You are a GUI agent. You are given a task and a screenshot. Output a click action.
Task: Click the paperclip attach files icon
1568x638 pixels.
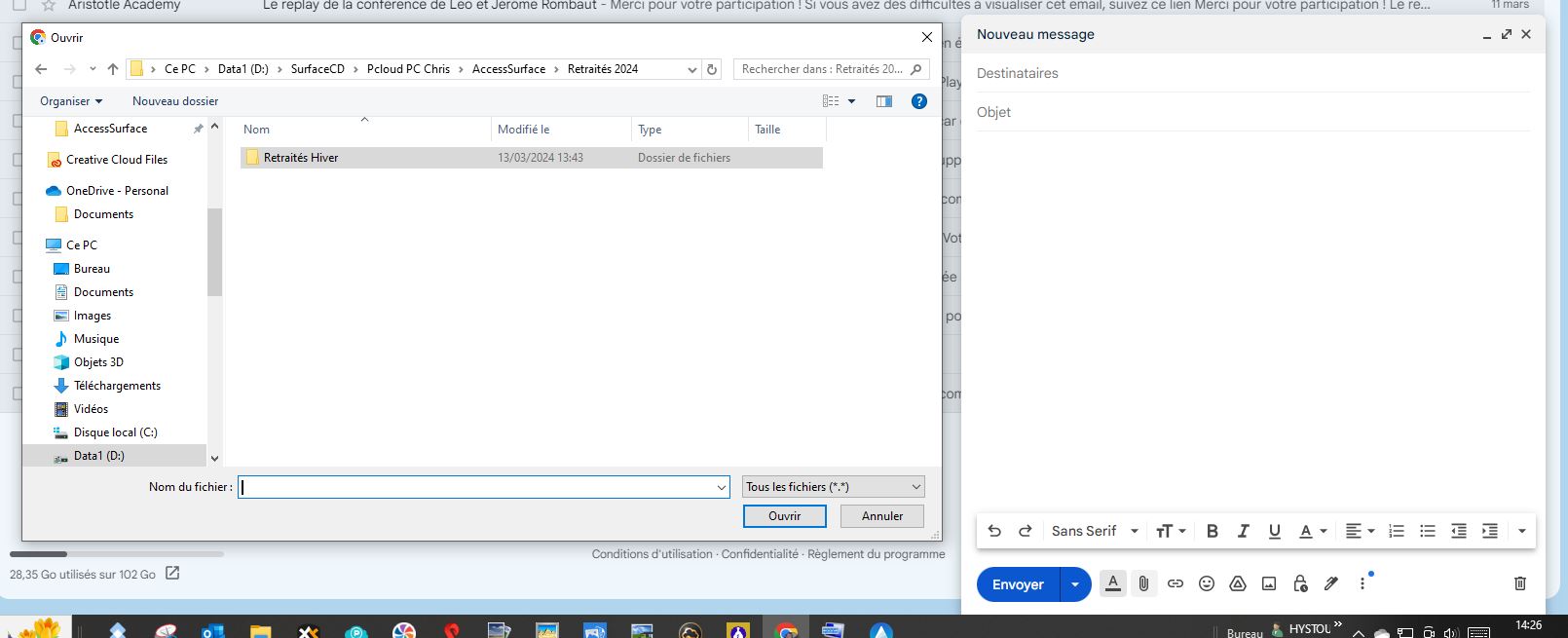1144,583
